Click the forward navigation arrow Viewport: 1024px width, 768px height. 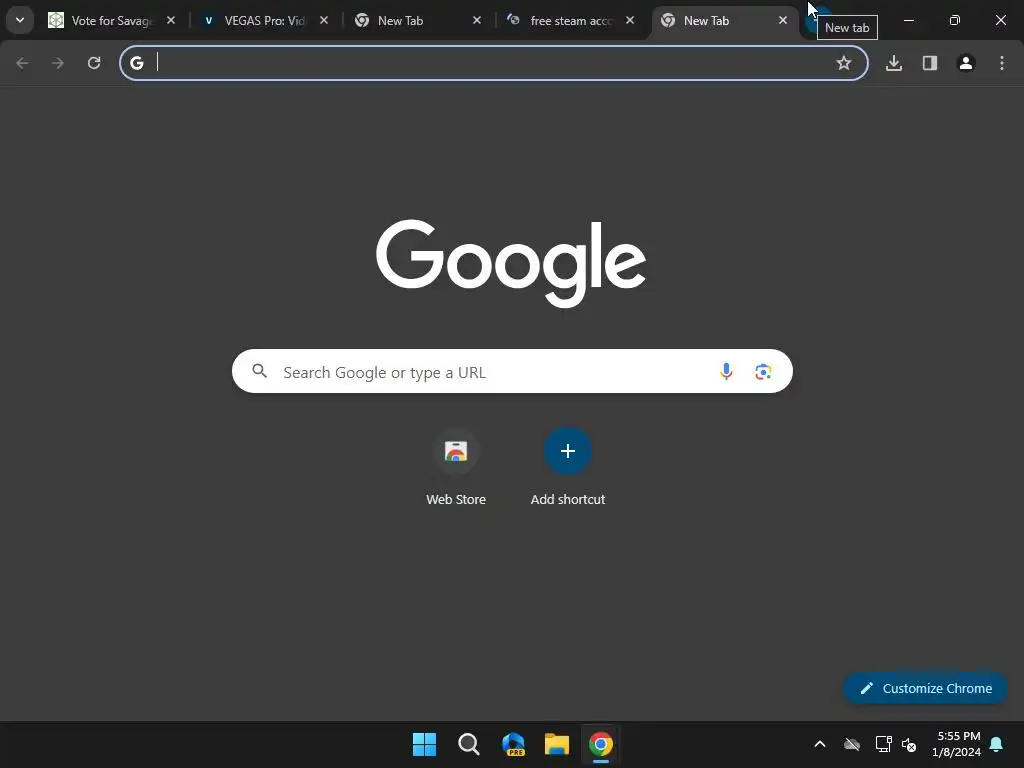(x=58, y=63)
